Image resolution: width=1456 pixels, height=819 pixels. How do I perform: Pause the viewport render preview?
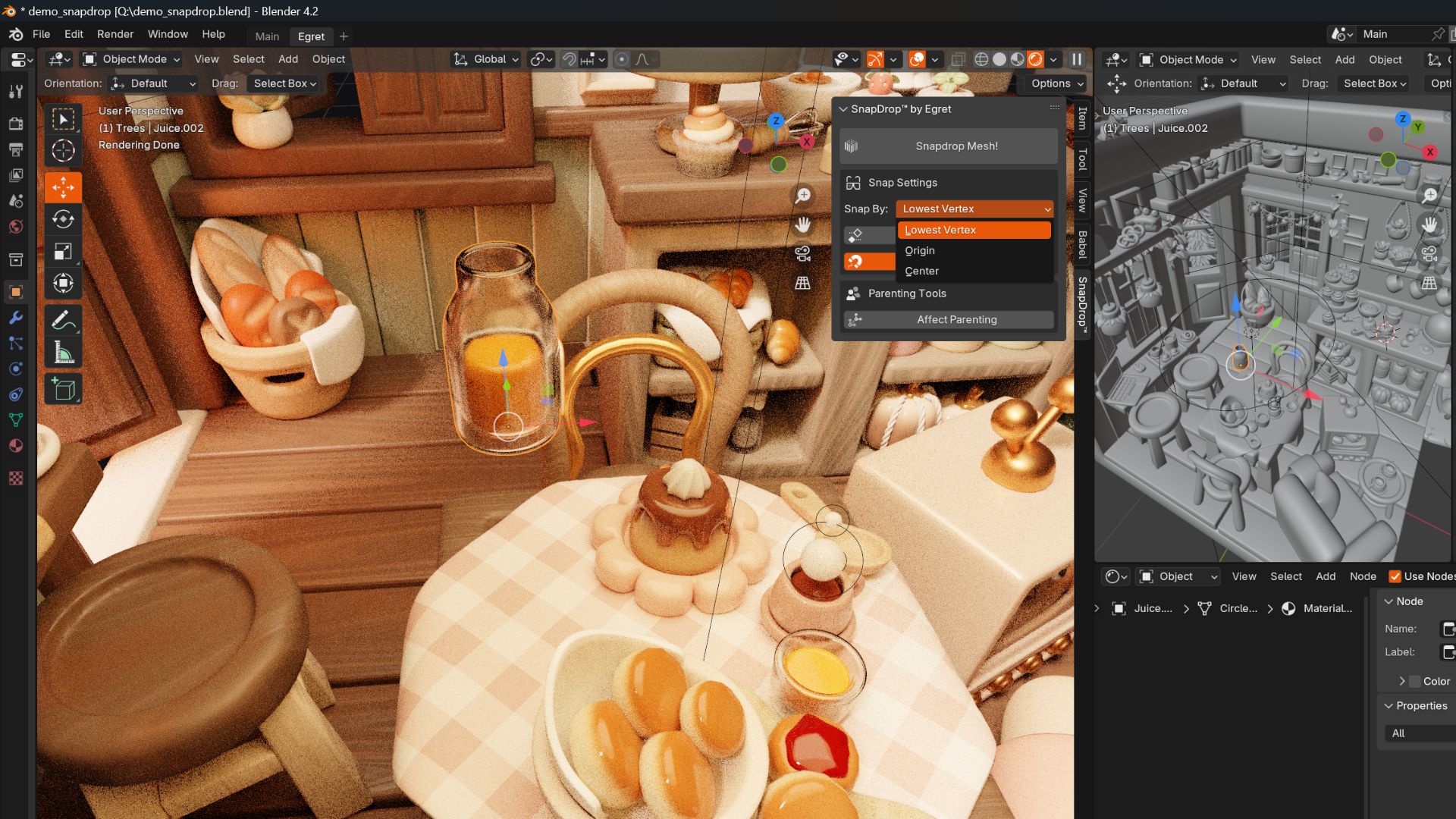pos(1076,59)
